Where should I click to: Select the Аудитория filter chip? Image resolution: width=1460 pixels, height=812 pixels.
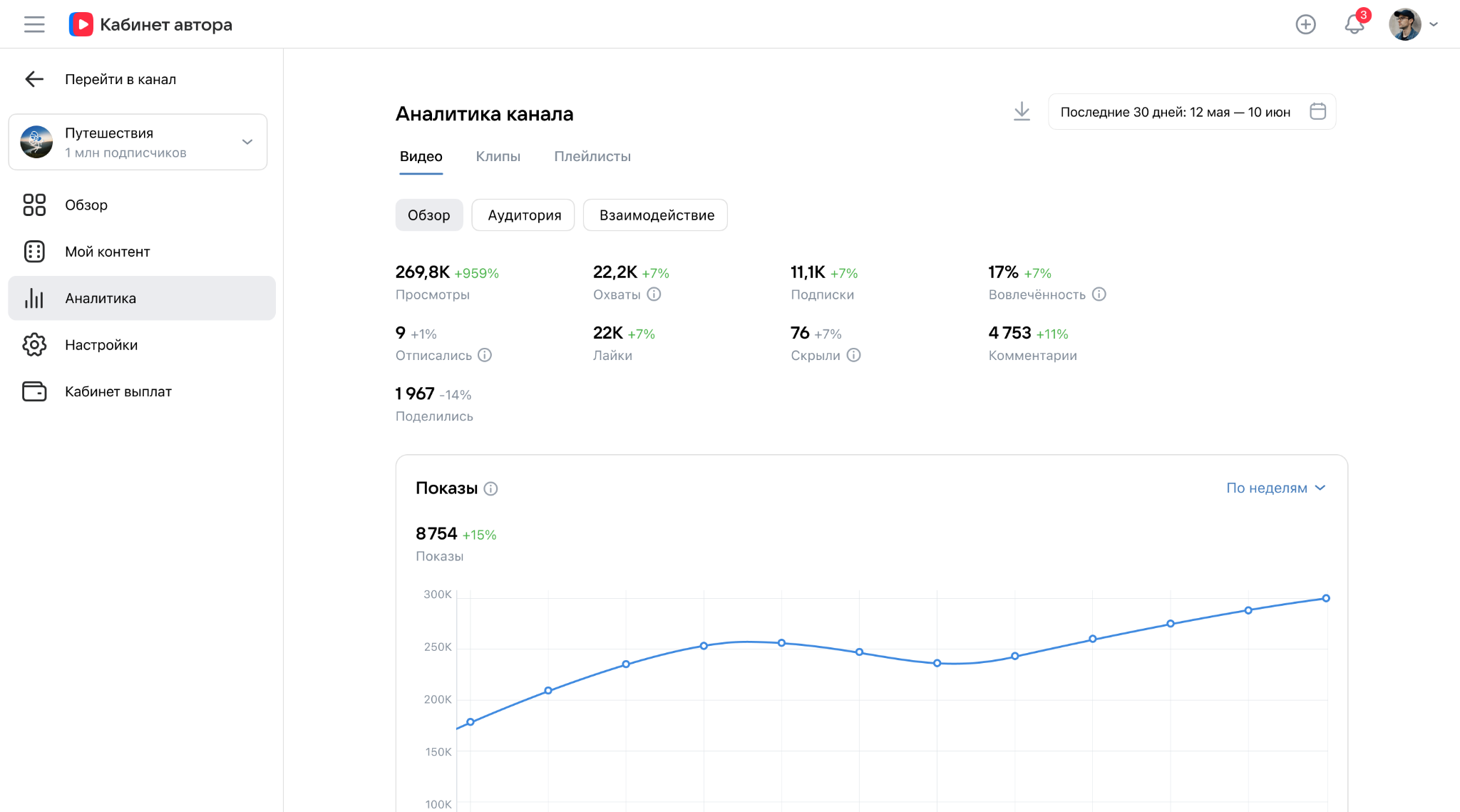click(x=524, y=215)
